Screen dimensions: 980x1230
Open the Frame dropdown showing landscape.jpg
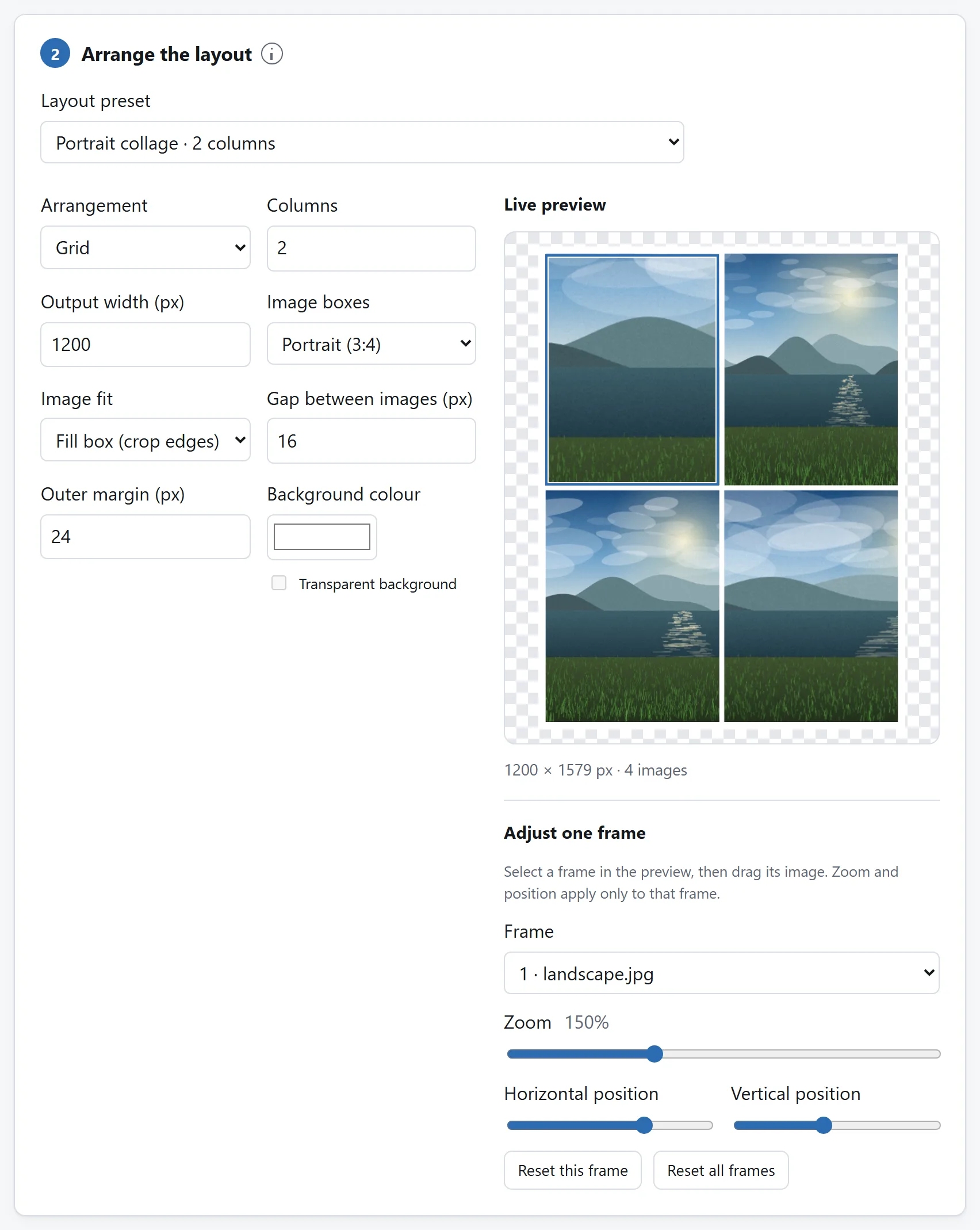721,973
